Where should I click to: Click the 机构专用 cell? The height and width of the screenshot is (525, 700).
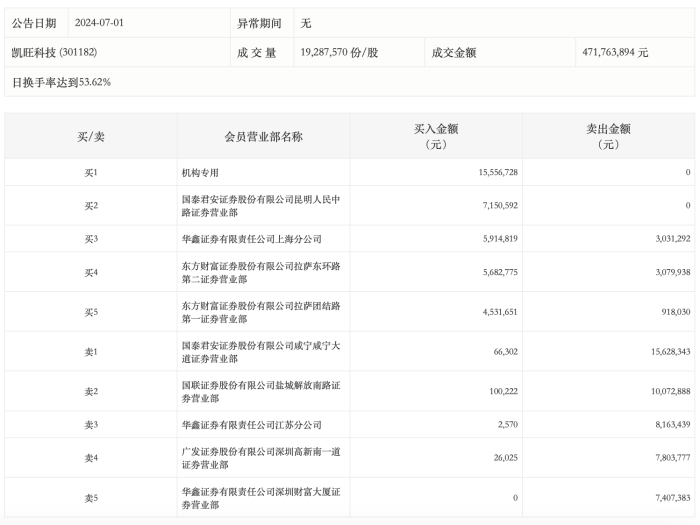coord(200,172)
